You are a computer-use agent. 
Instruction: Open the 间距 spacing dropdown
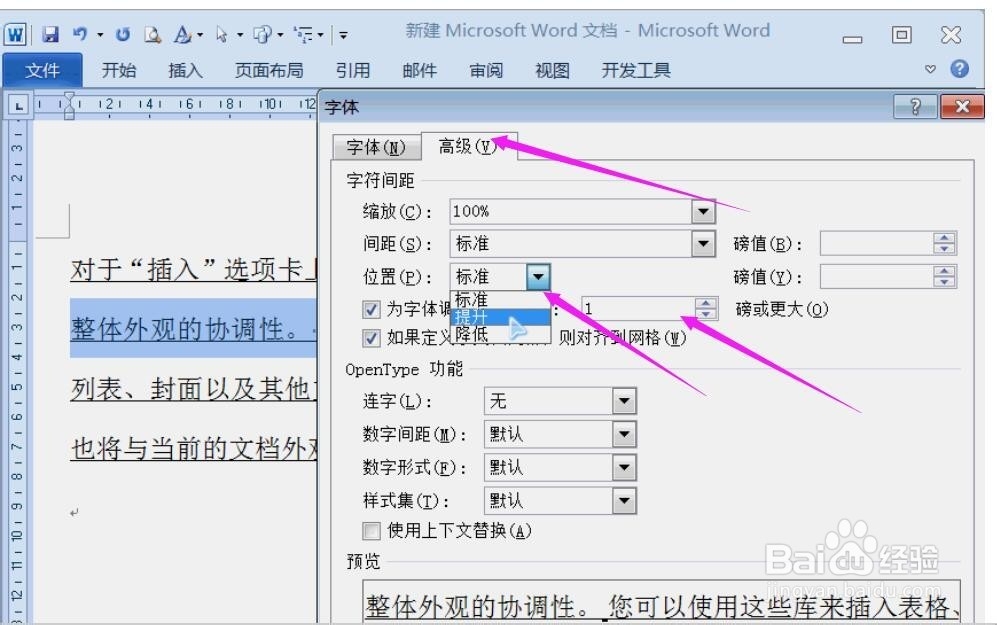coord(701,243)
